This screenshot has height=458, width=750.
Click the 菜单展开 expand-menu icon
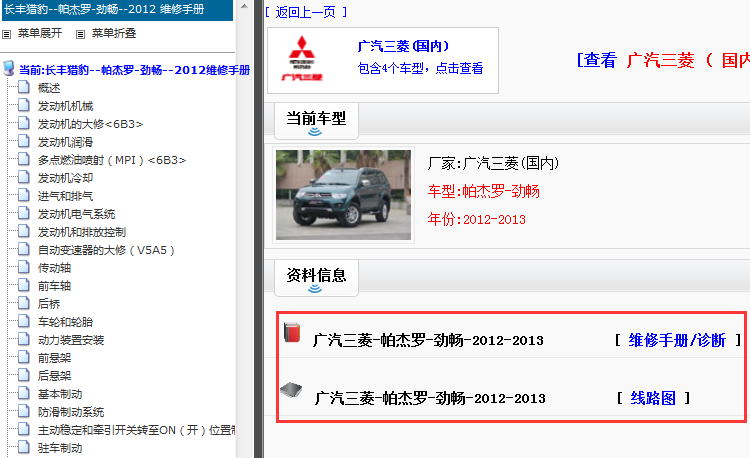[x=7, y=34]
